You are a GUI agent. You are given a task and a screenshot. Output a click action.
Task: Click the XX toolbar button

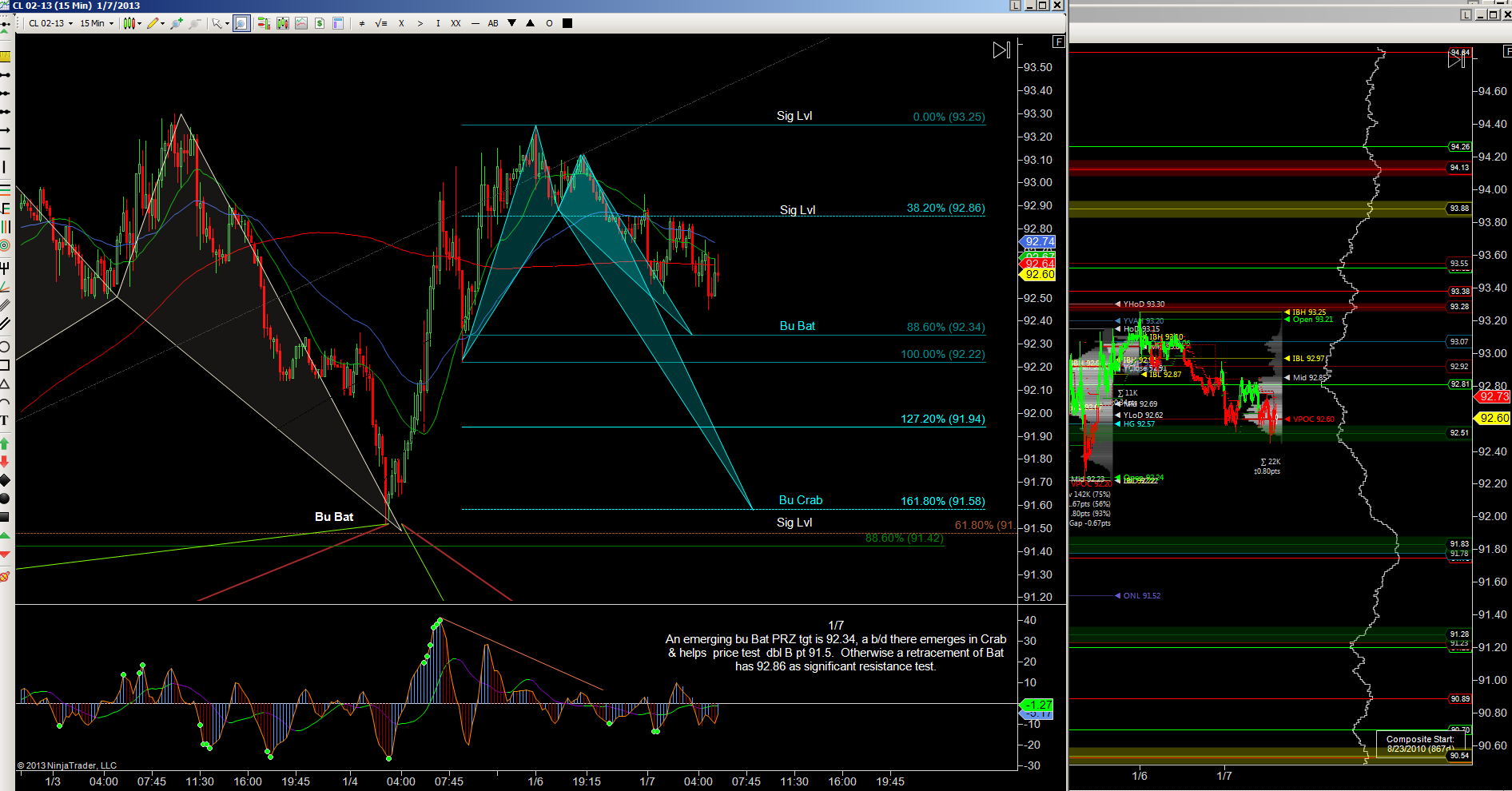[456, 23]
